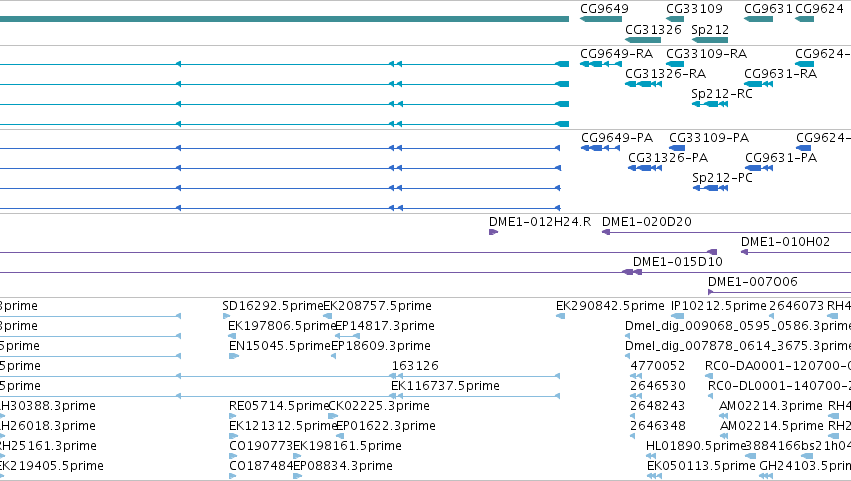Click the DME1-020D20 BAC label

point(646,222)
